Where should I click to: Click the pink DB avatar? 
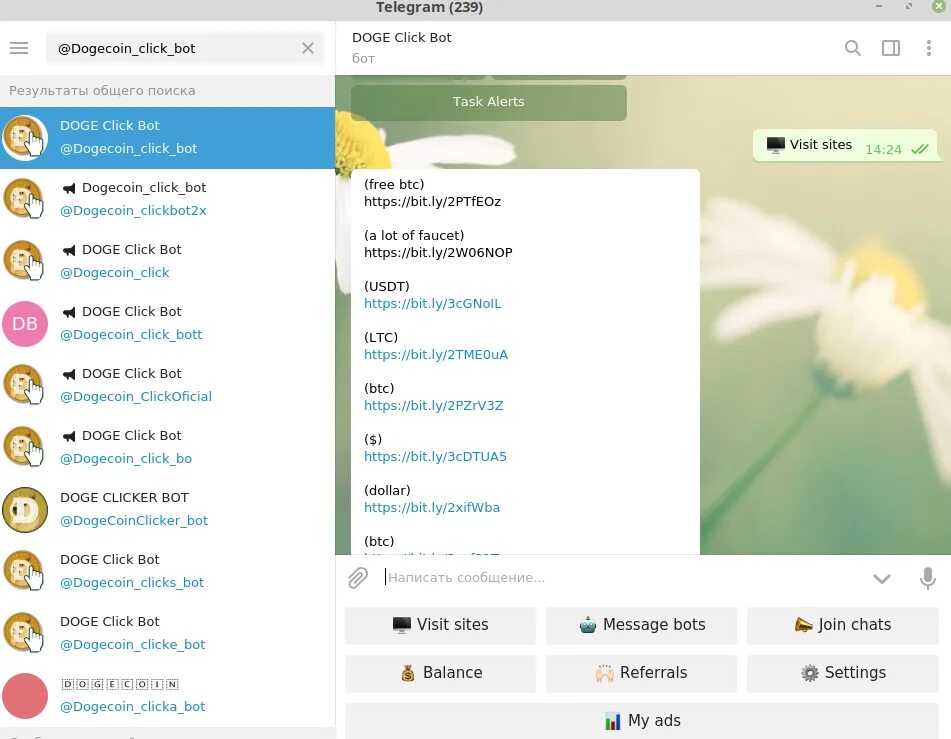click(x=25, y=323)
